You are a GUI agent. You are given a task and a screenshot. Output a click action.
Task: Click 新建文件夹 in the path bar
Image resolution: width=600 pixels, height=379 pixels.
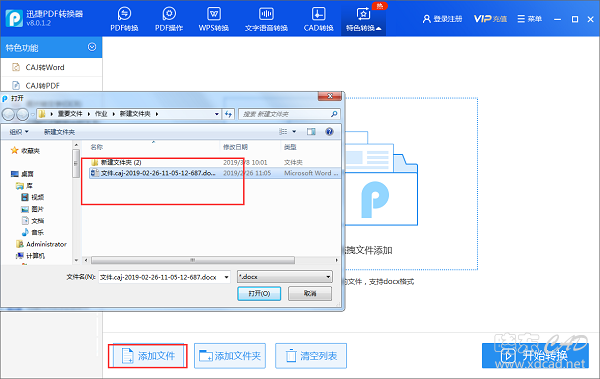click(135, 114)
